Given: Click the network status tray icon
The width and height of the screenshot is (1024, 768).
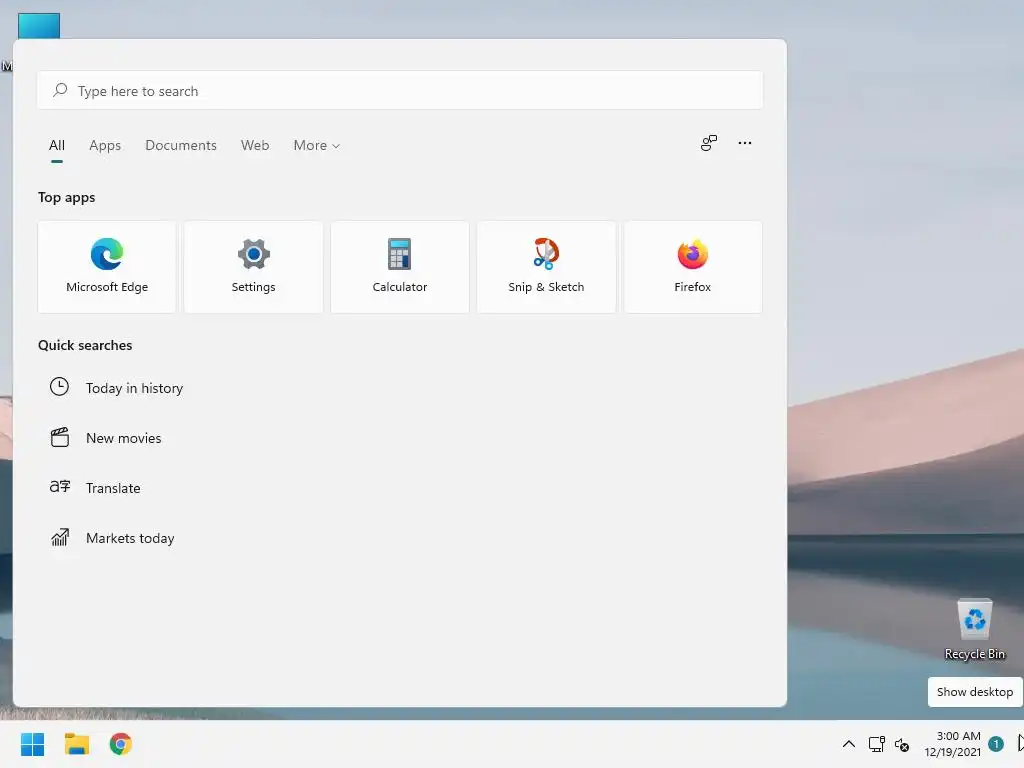Looking at the screenshot, I should coord(876,744).
